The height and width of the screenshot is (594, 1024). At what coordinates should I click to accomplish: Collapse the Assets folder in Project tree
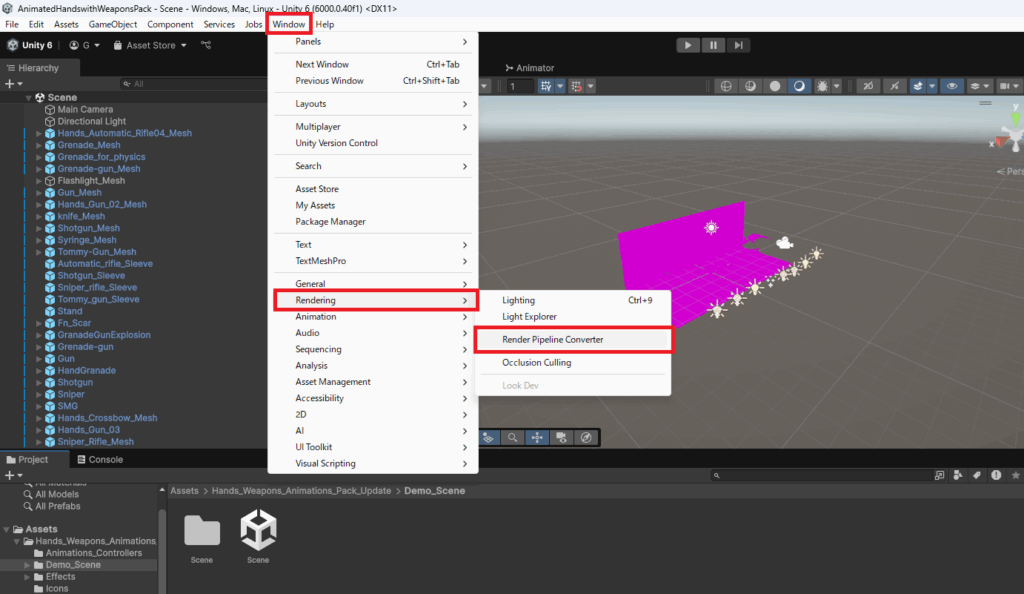(x=7, y=529)
